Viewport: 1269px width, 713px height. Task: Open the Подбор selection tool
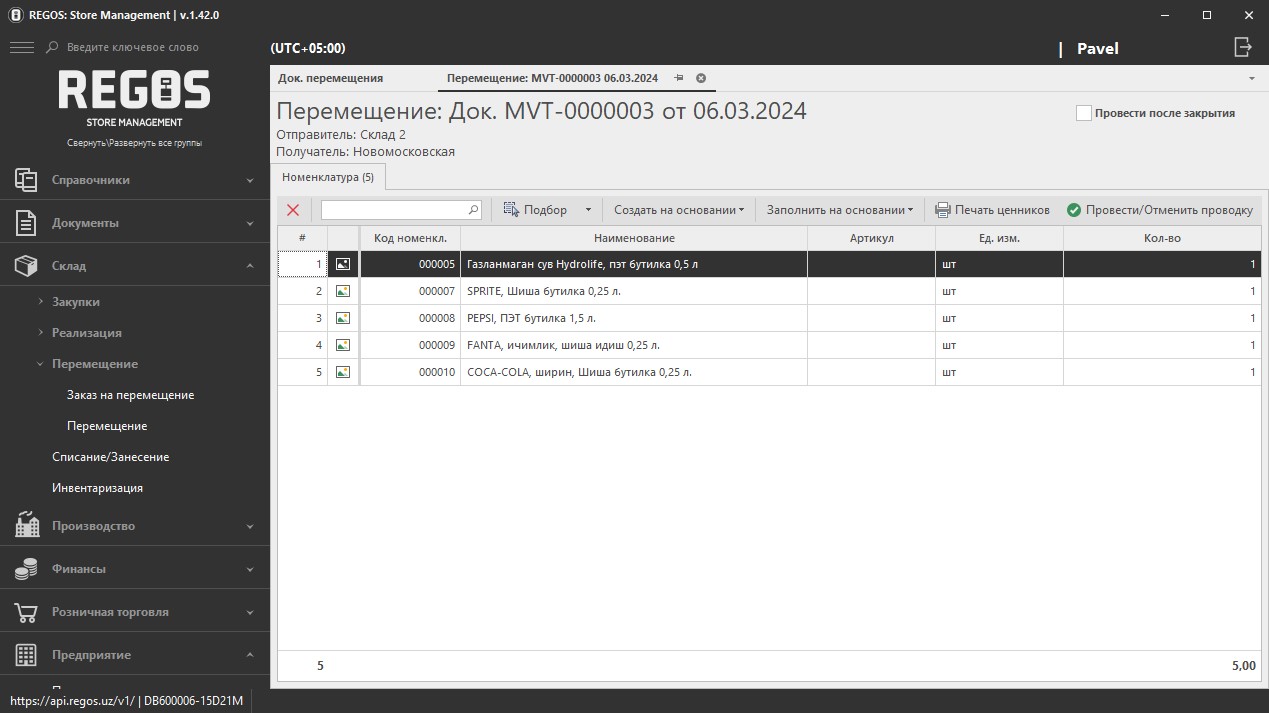[x=536, y=210]
